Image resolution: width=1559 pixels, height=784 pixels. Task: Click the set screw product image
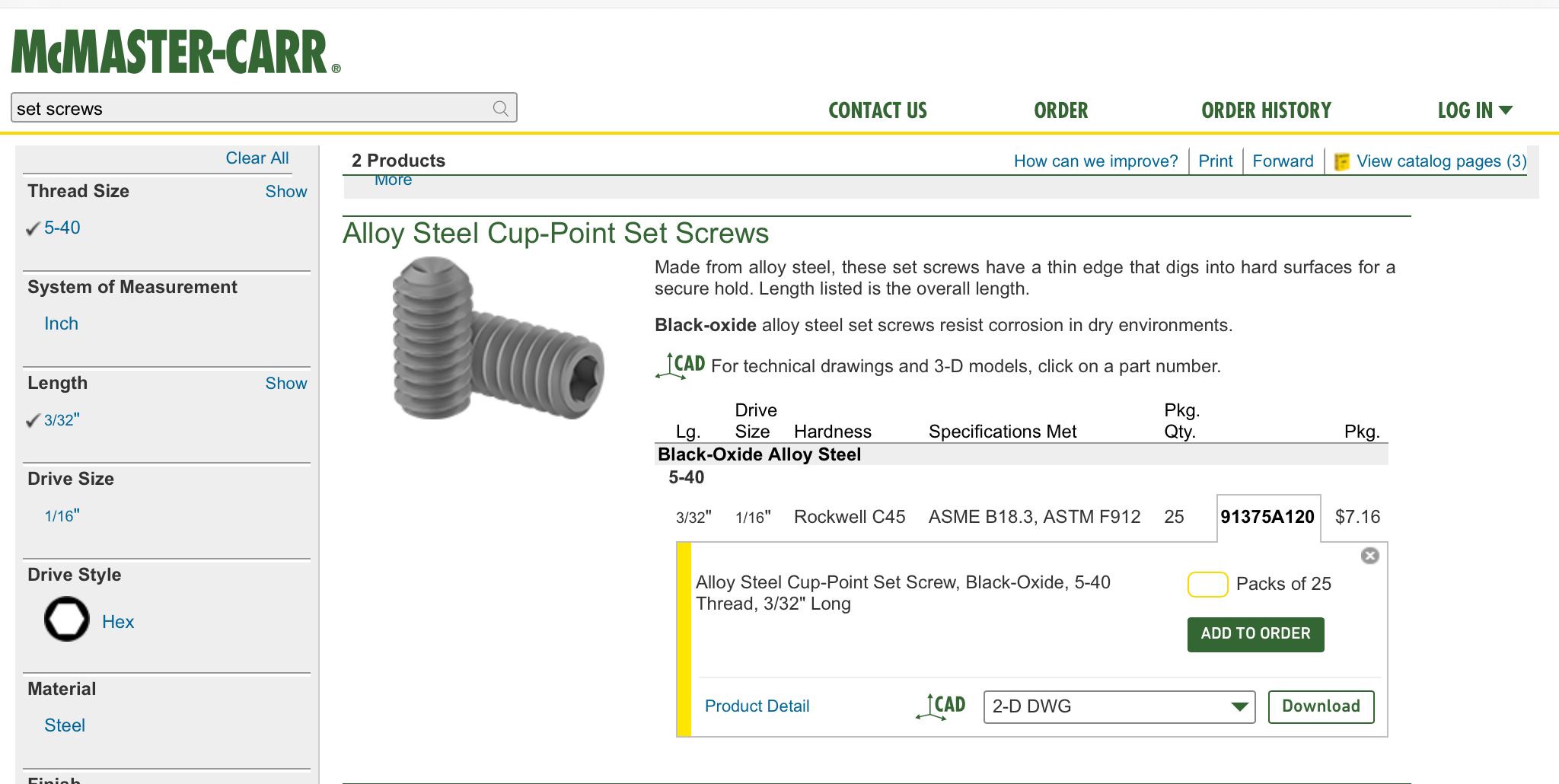point(498,339)
